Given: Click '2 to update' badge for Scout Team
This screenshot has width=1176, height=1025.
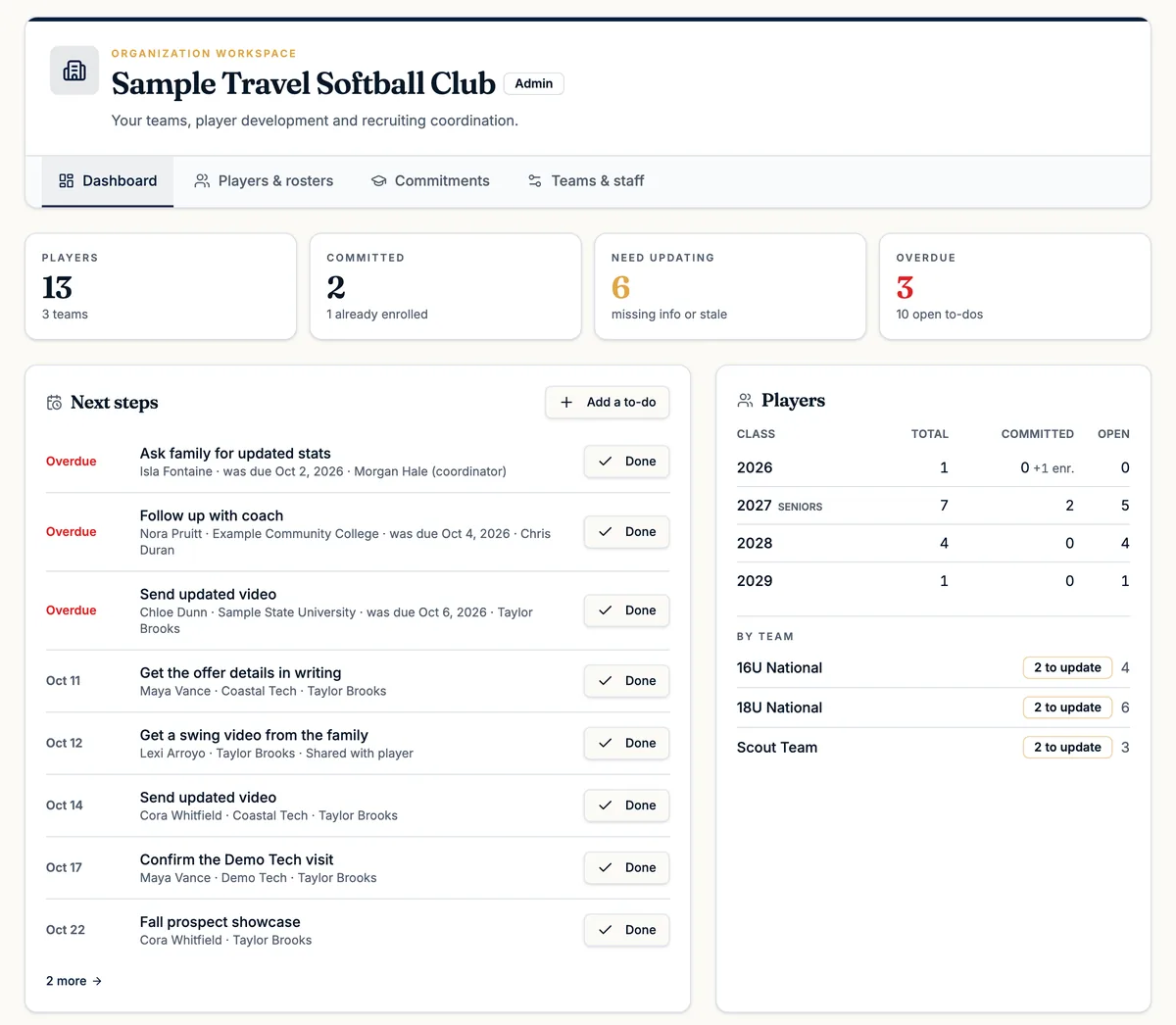Looking at the screenshot, I should tap(1067, 747).
